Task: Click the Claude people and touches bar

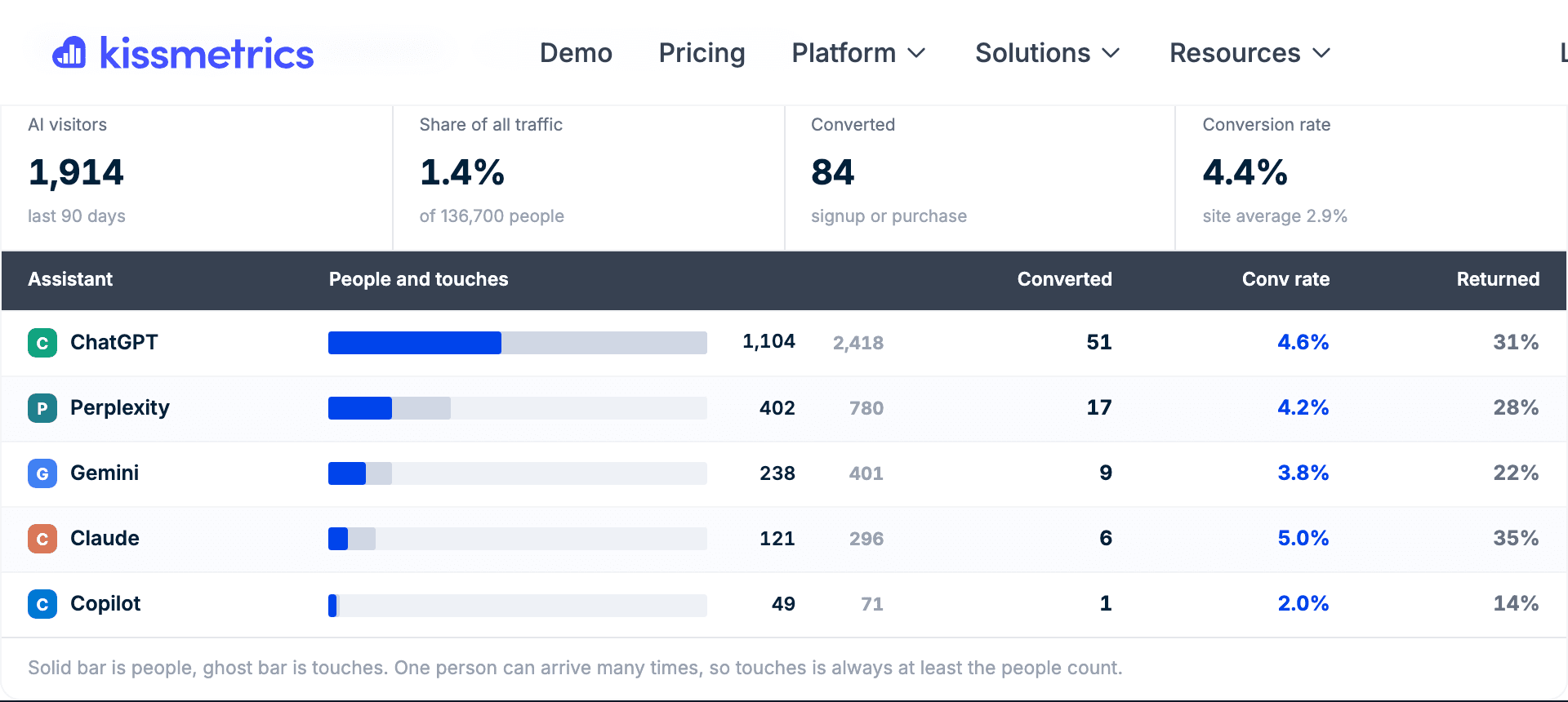Action: [518, 539]
